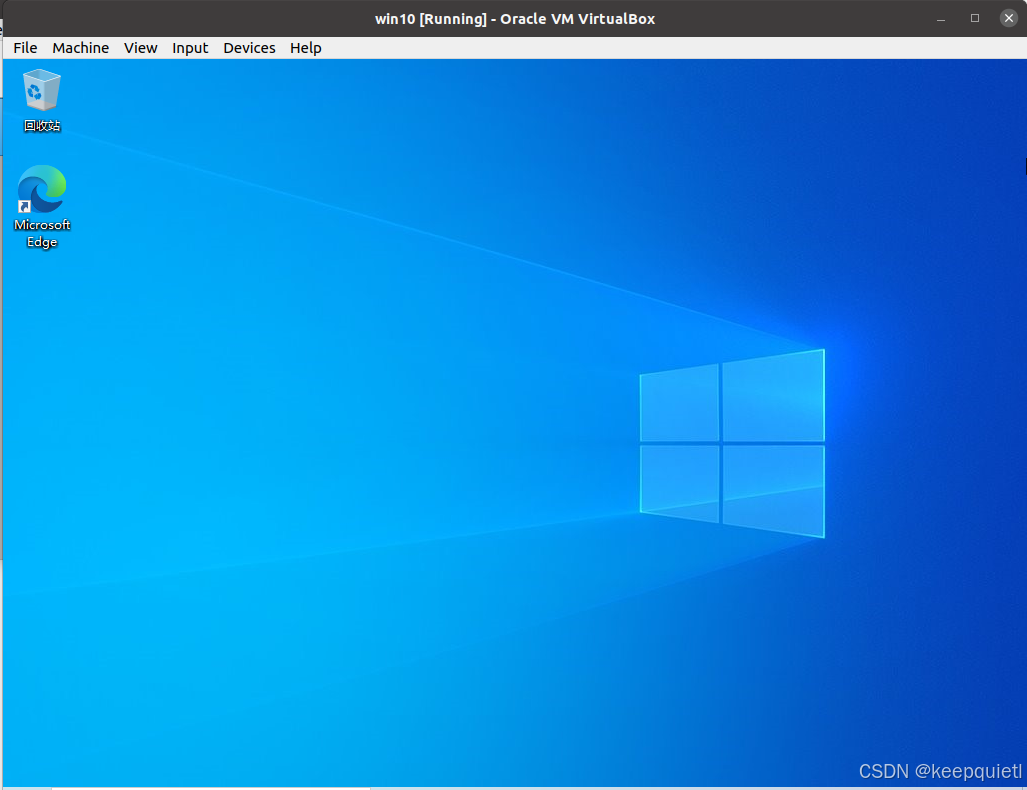Open the Help menu
1027x790 pixels.
pos(306,48)
